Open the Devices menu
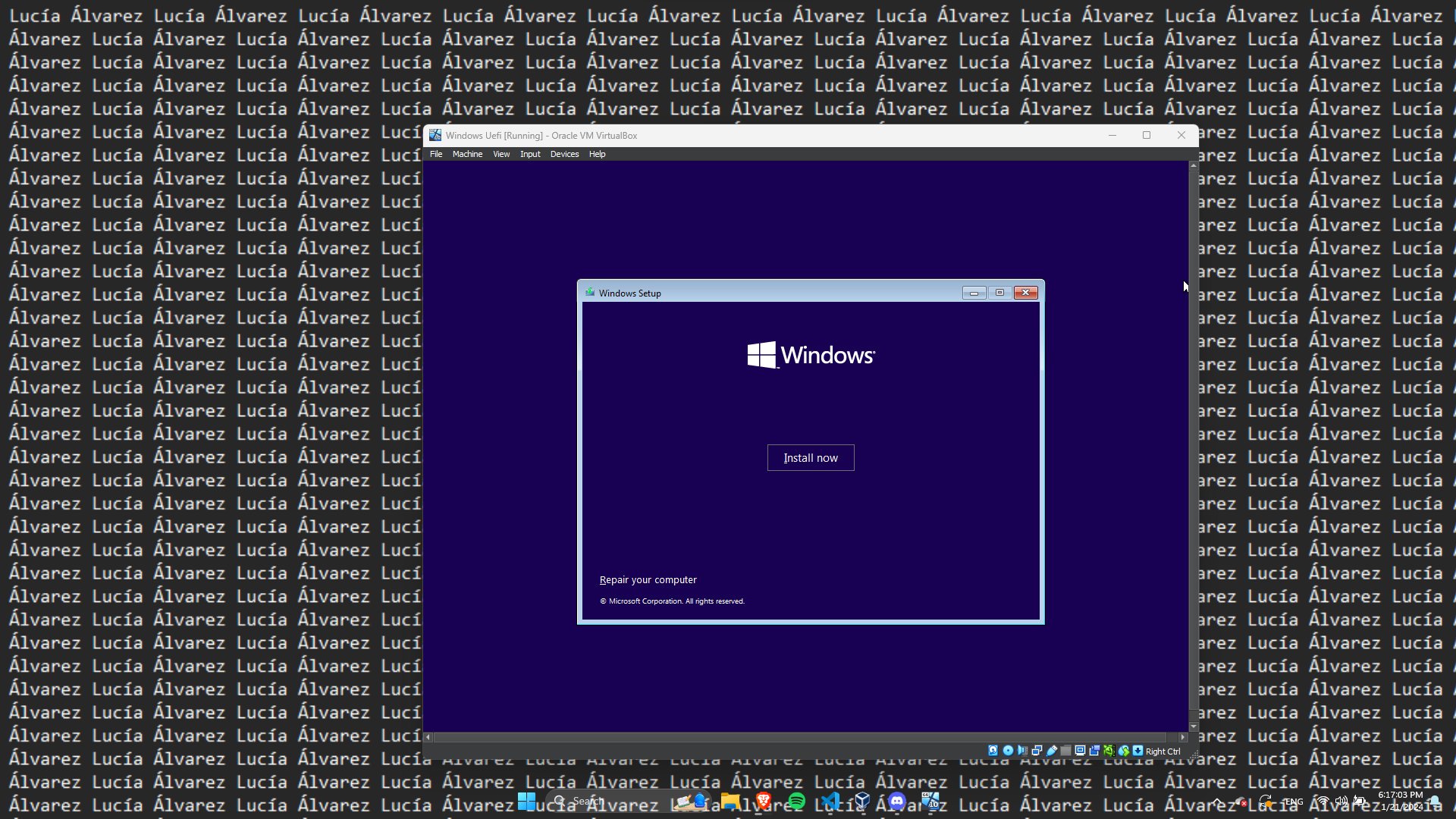The width and height of the screenshot is (1456, 819). [x=564, y=154]
